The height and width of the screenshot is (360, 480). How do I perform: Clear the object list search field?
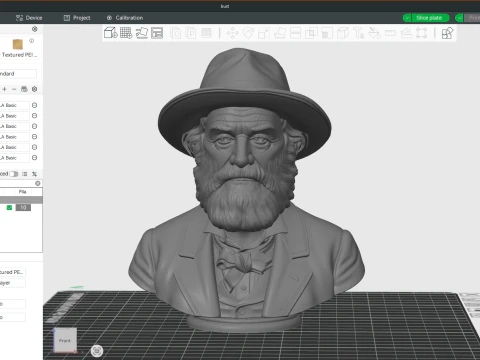[38, 183]
